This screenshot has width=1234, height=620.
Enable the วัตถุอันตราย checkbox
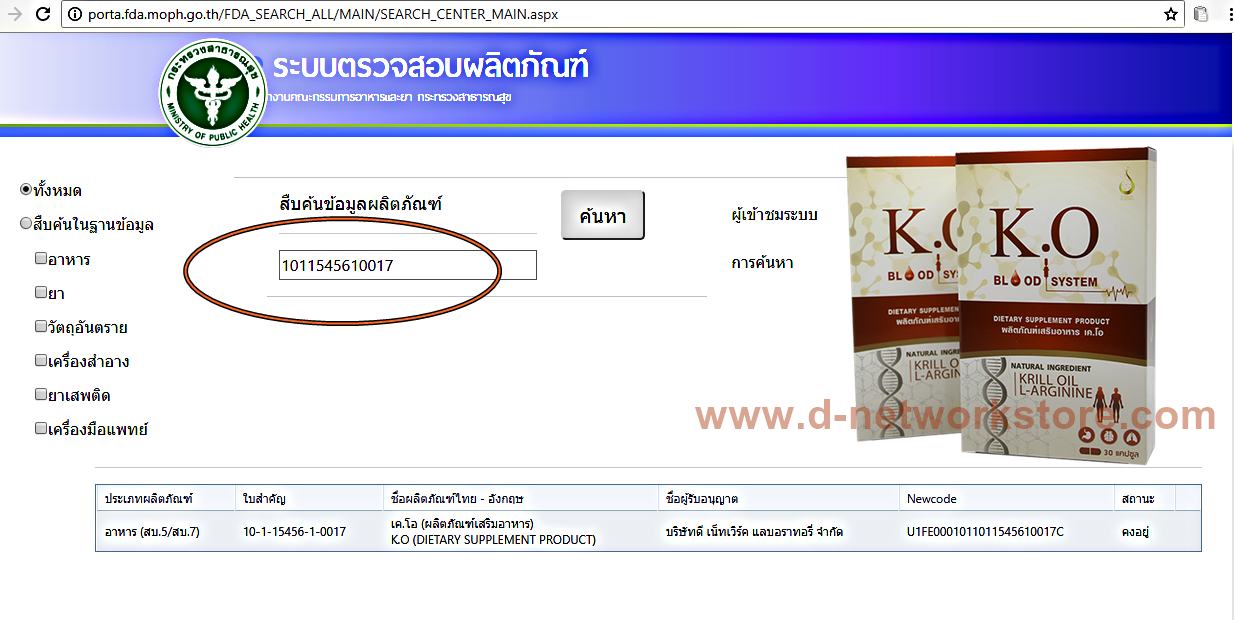[x=41, y=326]
